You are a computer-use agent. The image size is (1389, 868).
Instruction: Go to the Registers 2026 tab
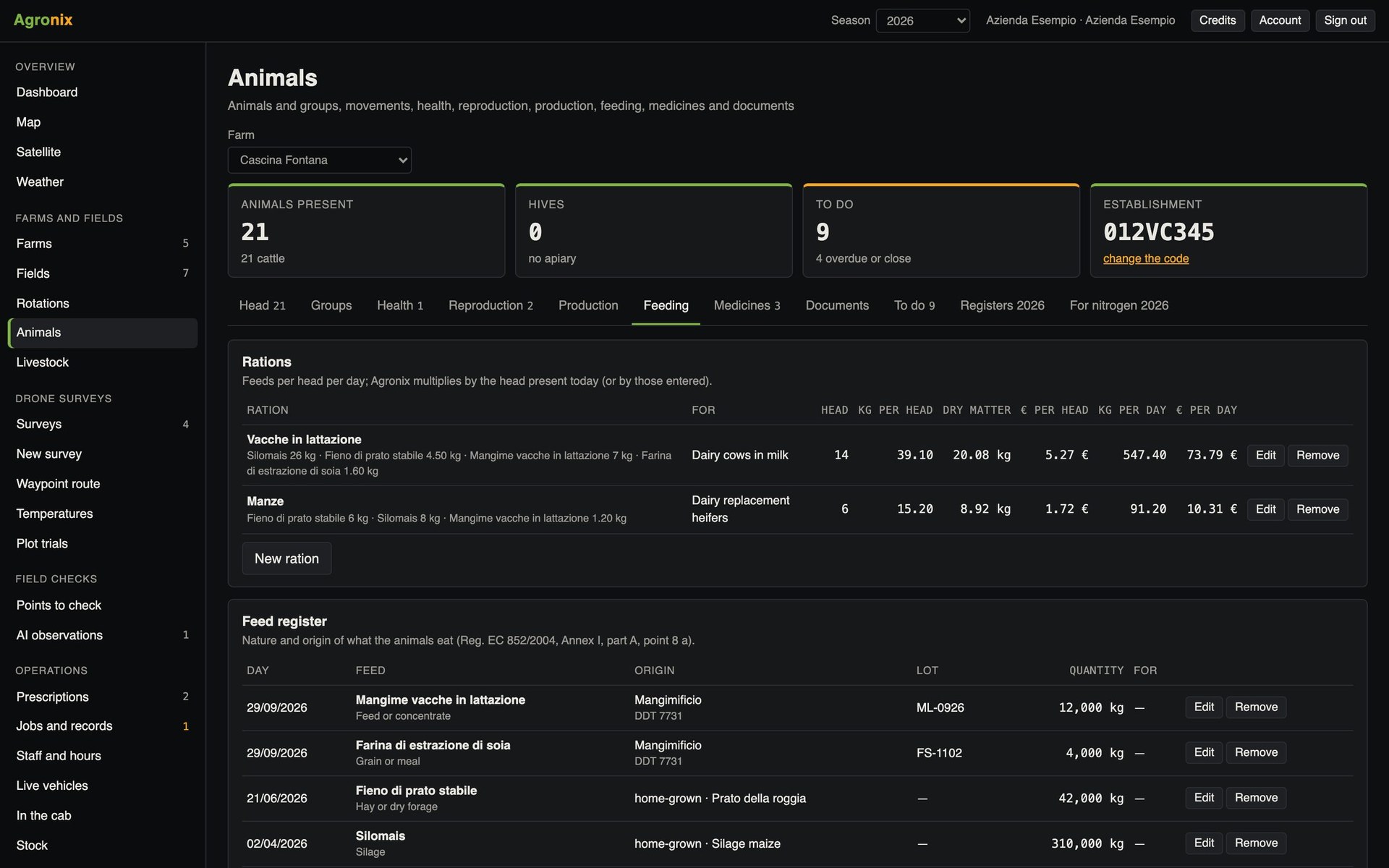click(x=1002, y=305)
